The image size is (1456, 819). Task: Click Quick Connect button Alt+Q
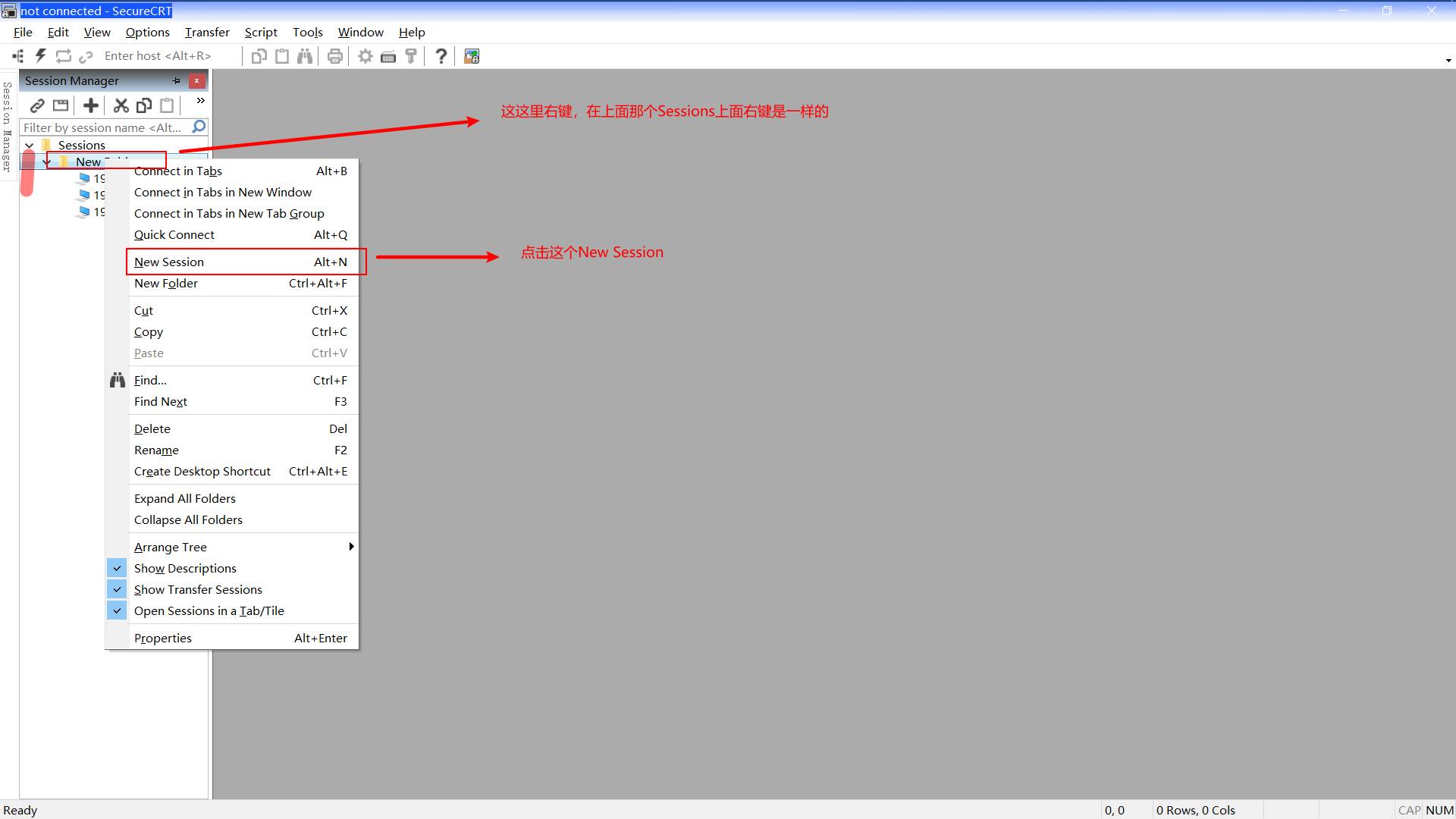174,234
